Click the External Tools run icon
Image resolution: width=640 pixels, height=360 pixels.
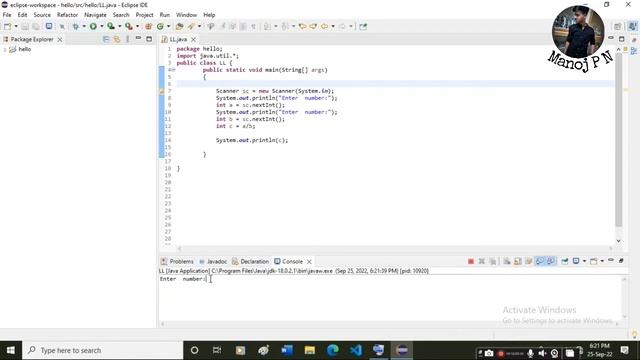pos(129,27)
